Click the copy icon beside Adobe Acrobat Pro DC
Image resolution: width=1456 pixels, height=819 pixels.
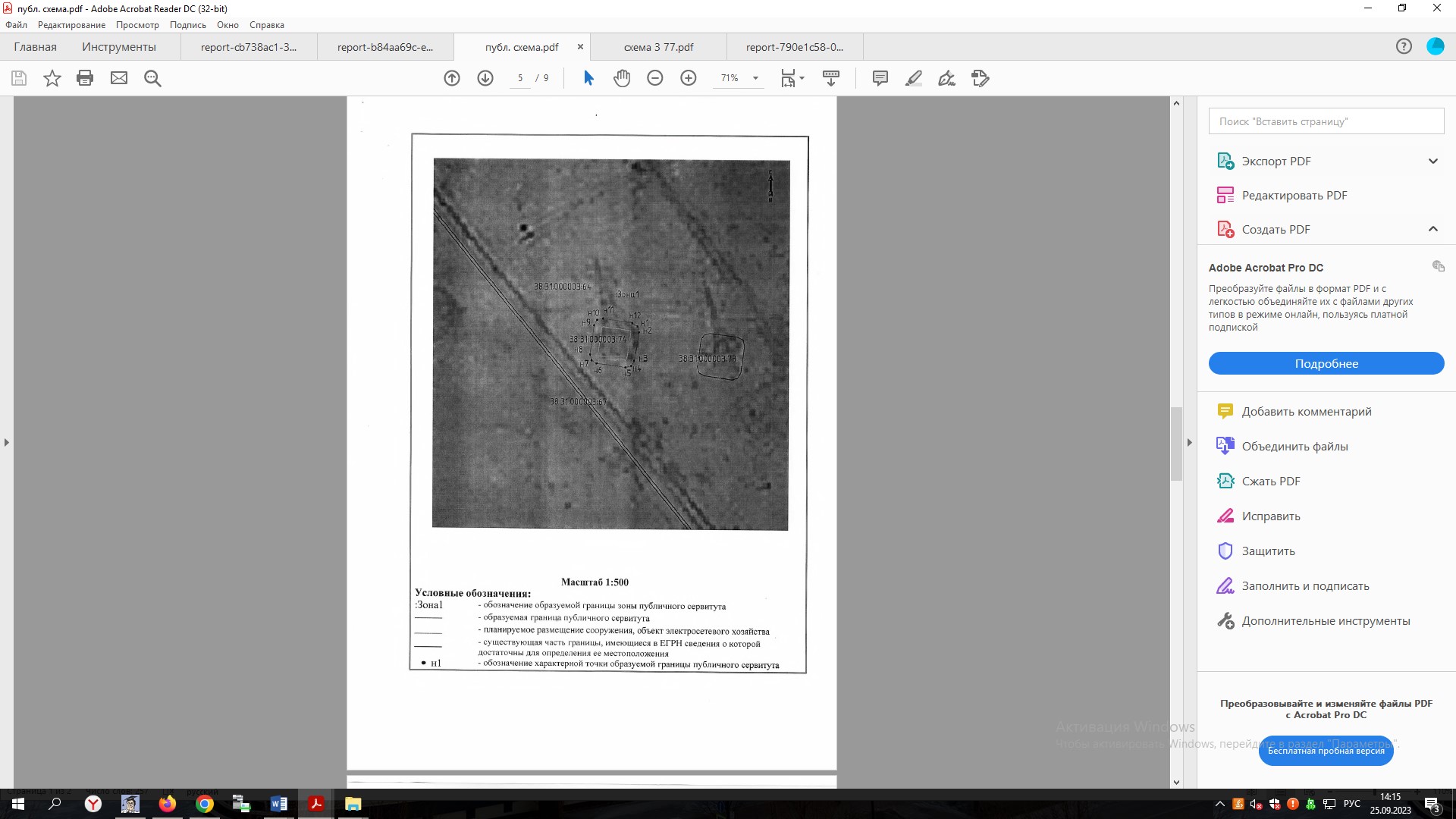(x=1438, y=266)
